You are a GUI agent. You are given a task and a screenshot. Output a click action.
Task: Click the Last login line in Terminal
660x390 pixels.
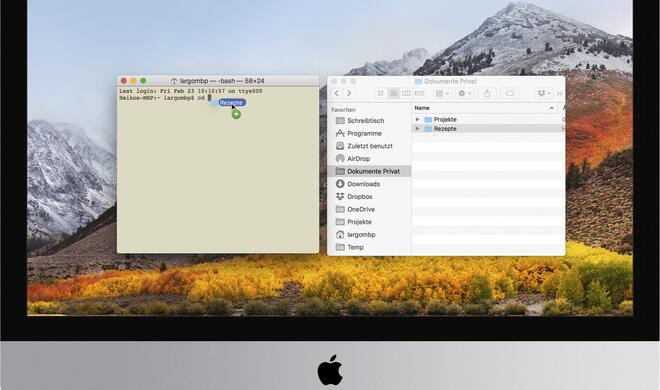coord(191,91)
